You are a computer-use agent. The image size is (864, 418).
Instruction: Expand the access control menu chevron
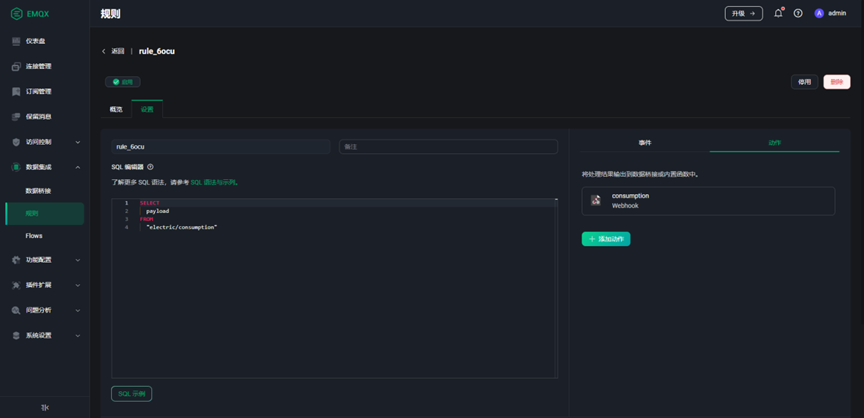click(78, 142)
